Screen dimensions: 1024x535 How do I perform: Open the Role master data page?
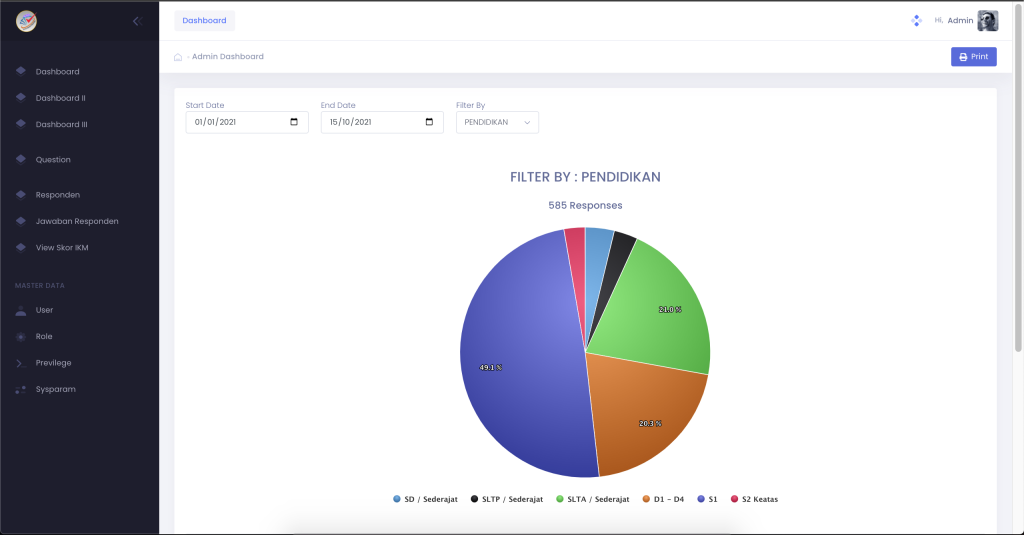44,336
